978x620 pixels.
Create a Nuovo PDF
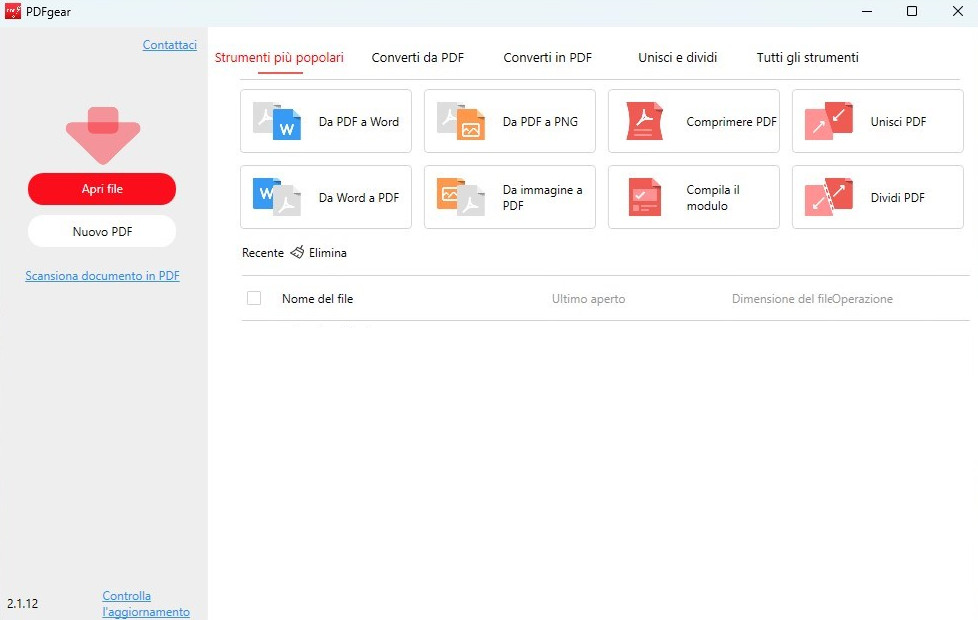click(101, 231)
